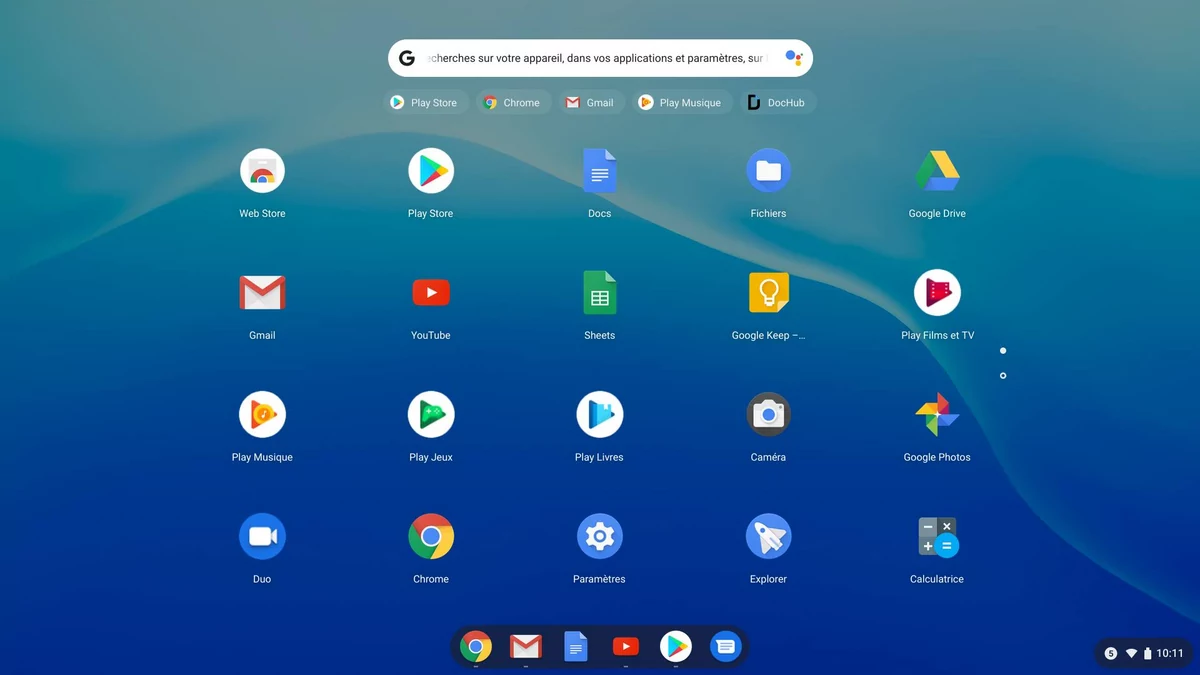Screen dimensions: 1200x675
Task: Launch the Explorer app
Action: (768, 537)
